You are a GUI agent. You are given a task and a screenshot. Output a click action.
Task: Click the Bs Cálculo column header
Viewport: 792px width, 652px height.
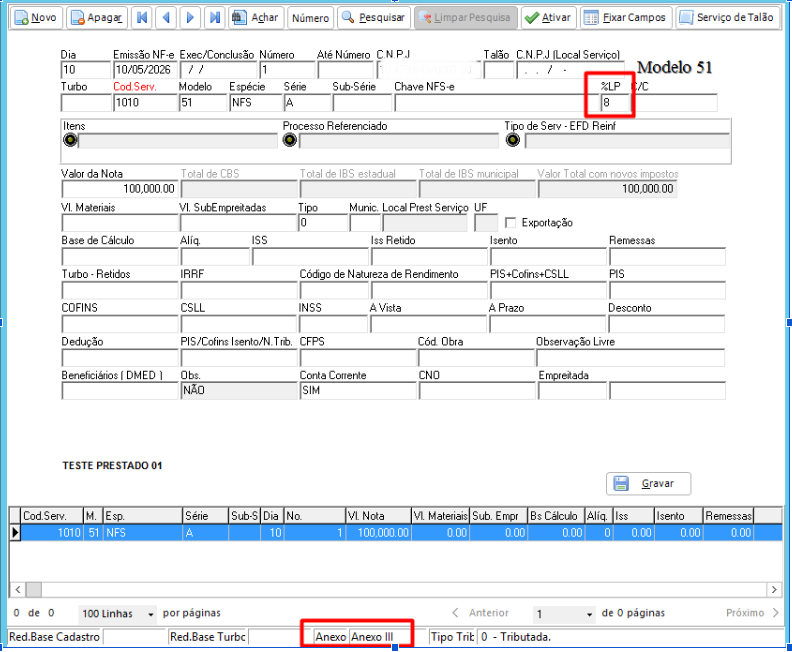click(x=556, y=516)
